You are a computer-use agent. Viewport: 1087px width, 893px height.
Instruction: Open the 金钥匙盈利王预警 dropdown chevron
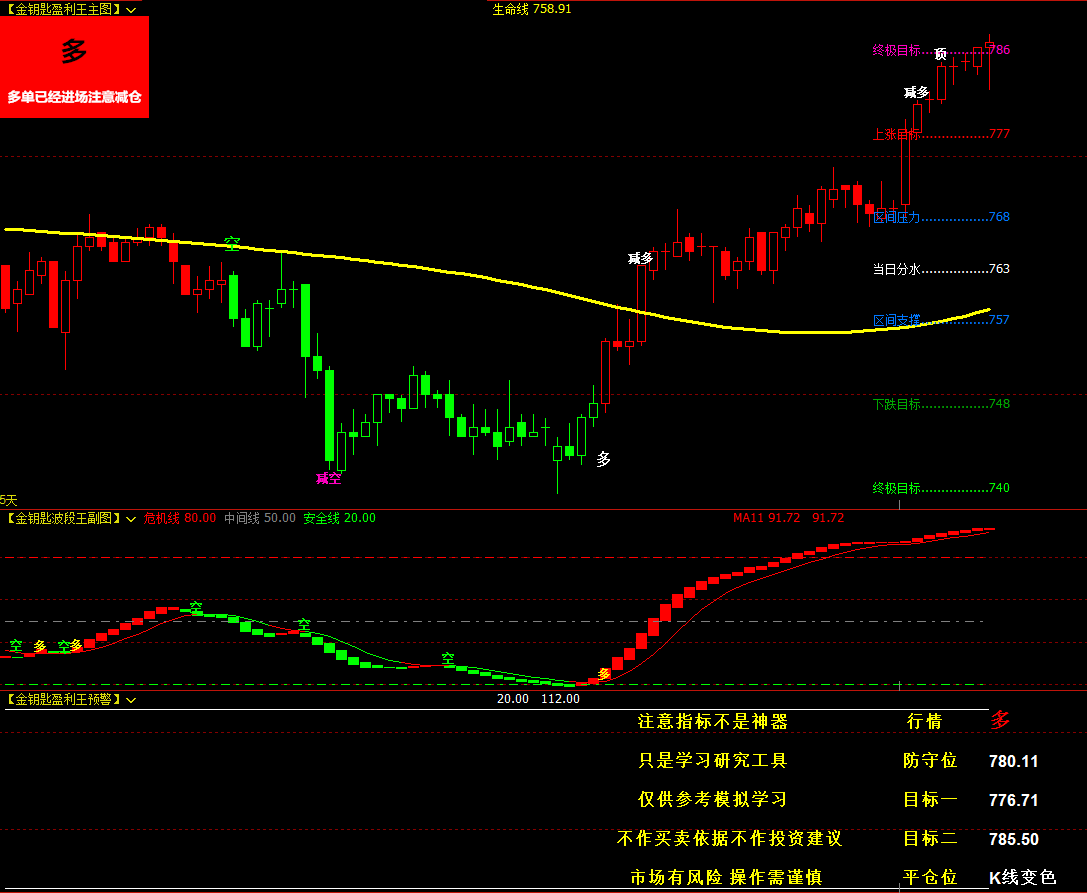[x=131, y=700]
